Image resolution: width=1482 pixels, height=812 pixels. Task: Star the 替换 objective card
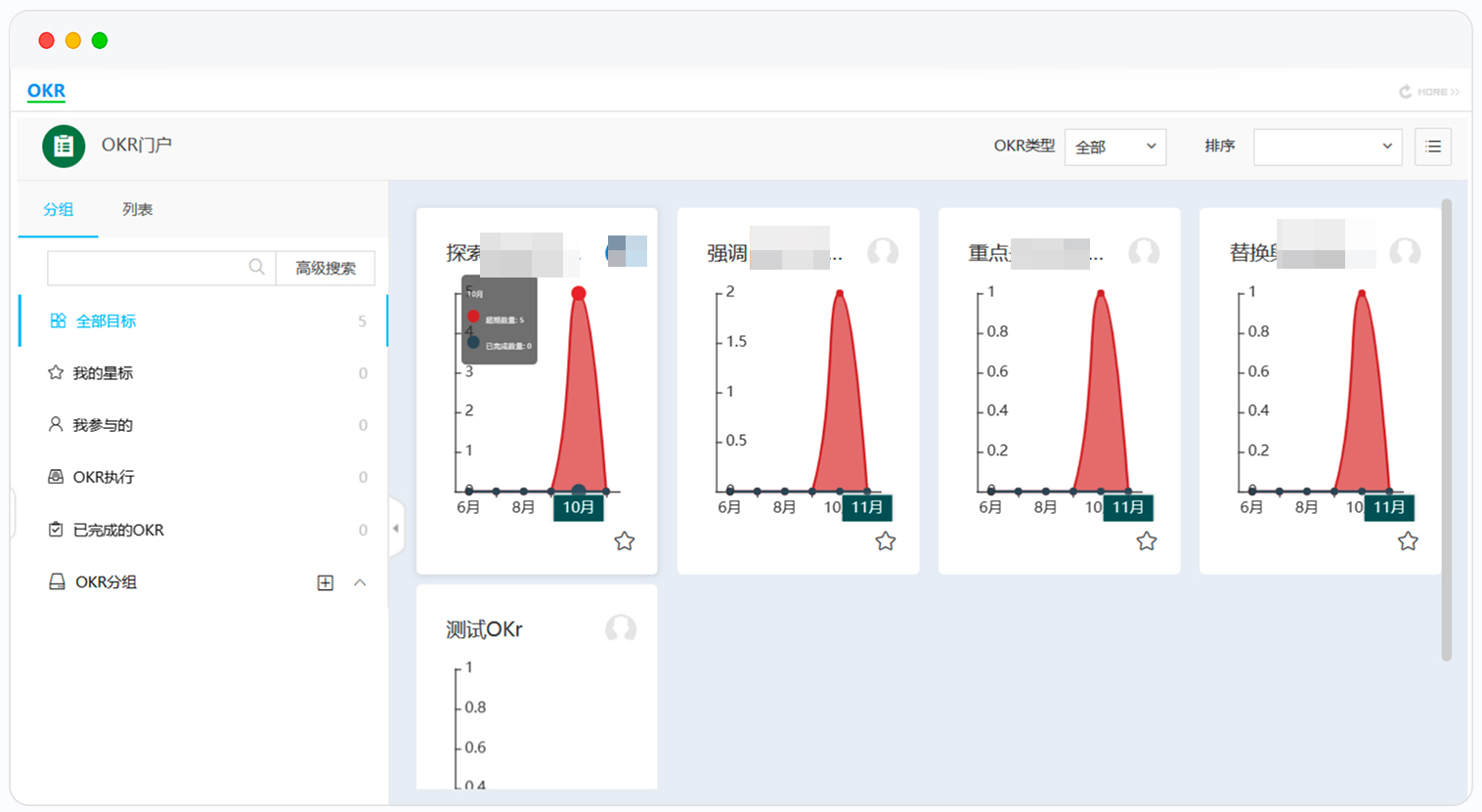click(x=1408, y=541)
